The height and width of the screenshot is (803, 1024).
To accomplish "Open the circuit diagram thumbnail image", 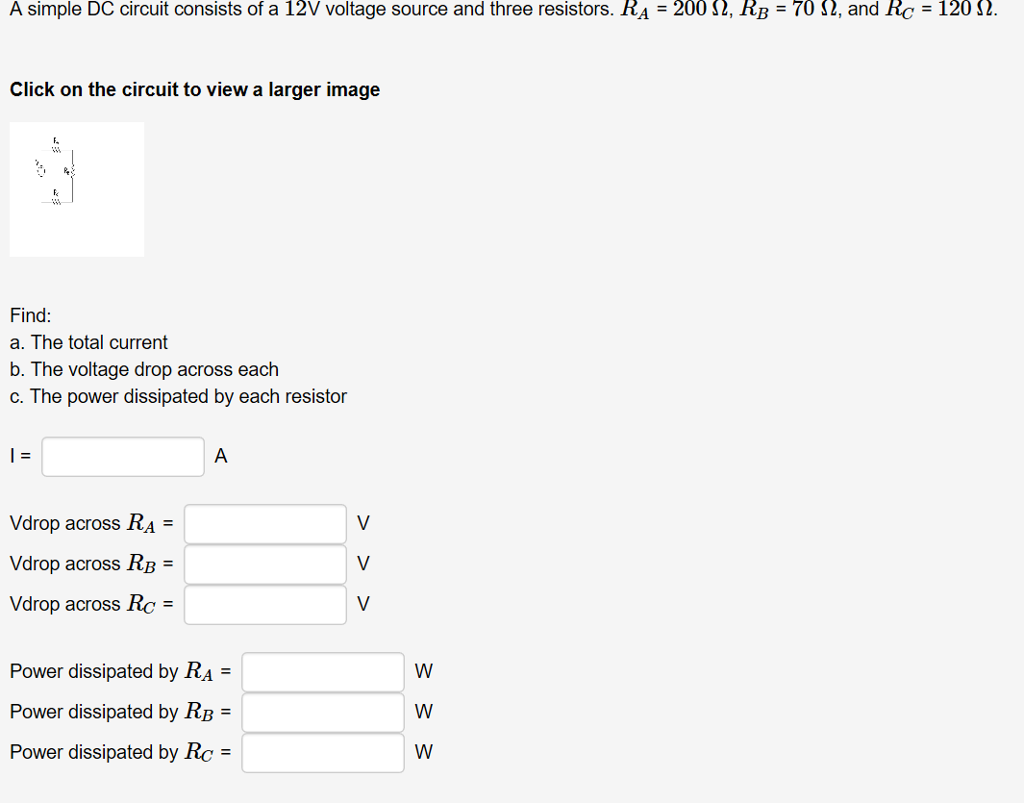I will (x=77, y=189).
